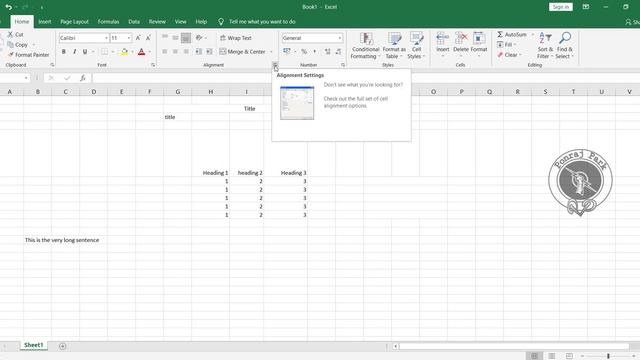Image resolution: width=640 pixels, height=360 pixels.
Task: Align text left
Action: pyautogui.click(x=164, y=52)
